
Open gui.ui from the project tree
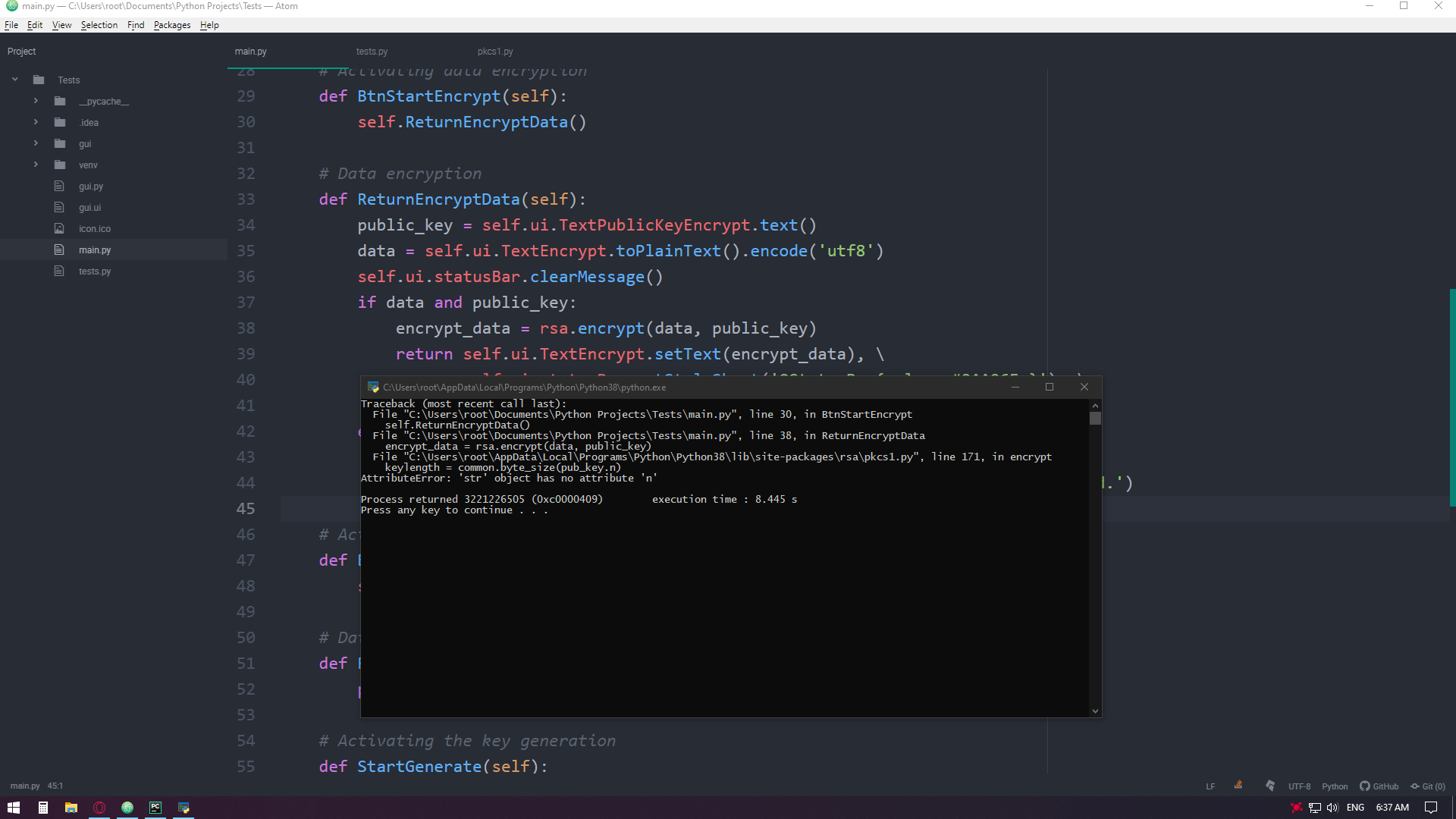pyautogui.click(x=89, y=208)
